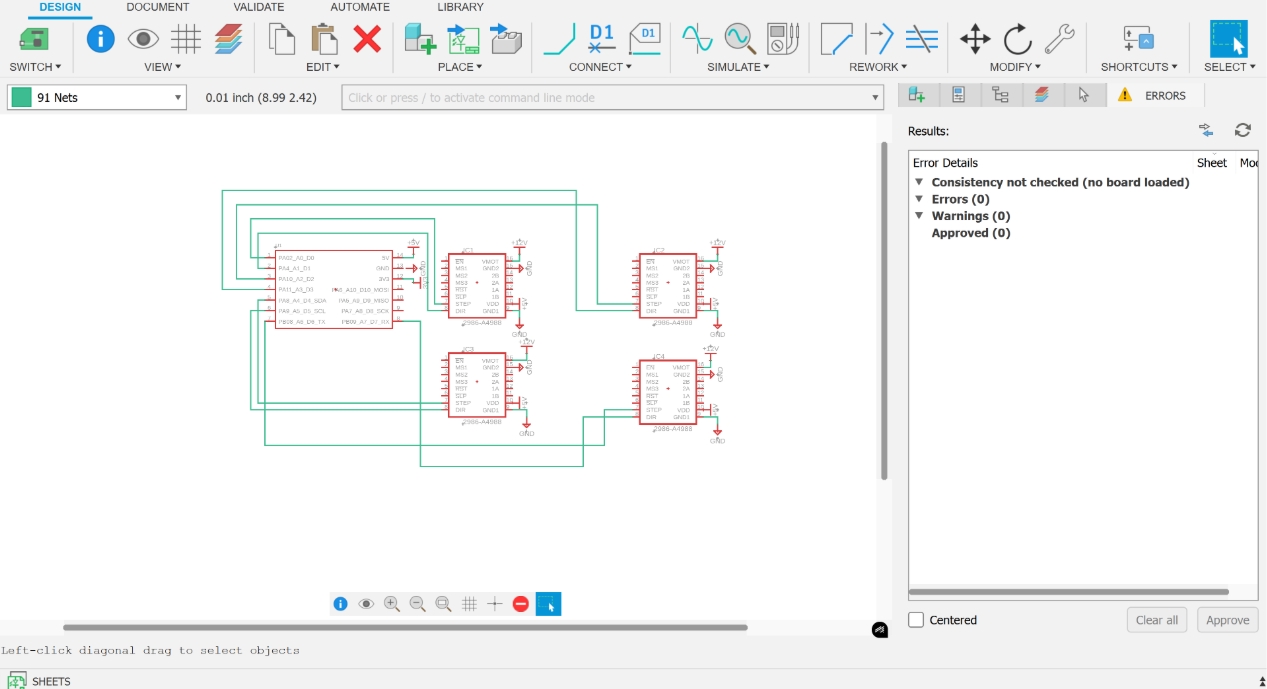Click the canvas bar Info icon

pyautogui.click(x=340, y=604)
